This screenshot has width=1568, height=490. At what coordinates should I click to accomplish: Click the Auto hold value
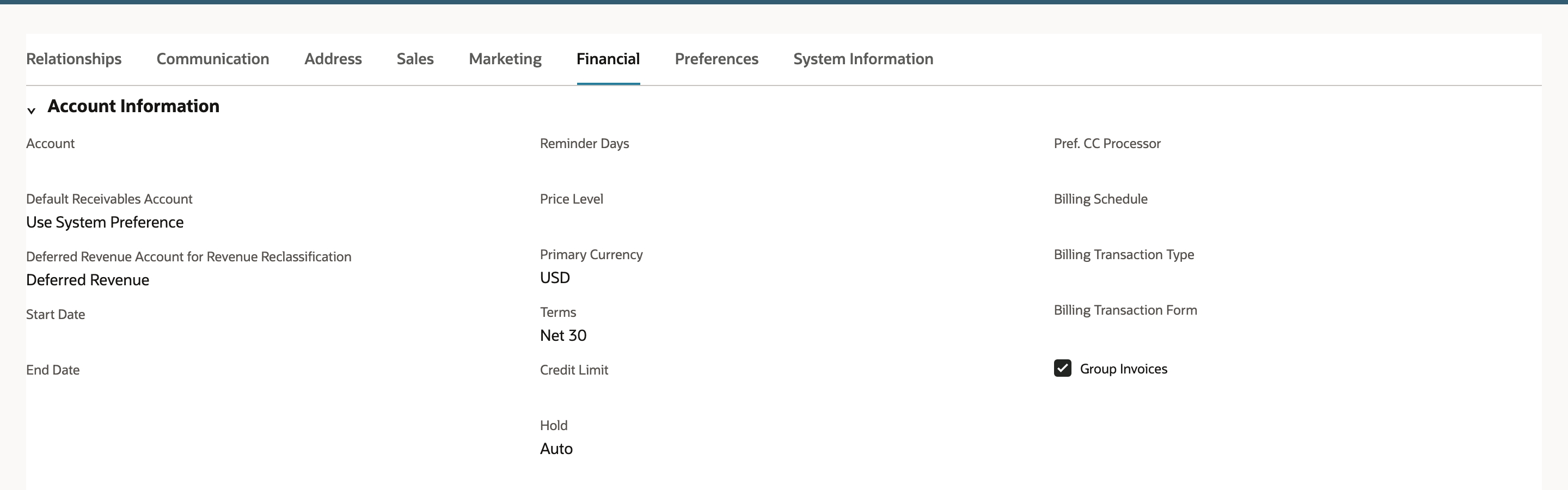pyautogui.click(x=556, y=449)
